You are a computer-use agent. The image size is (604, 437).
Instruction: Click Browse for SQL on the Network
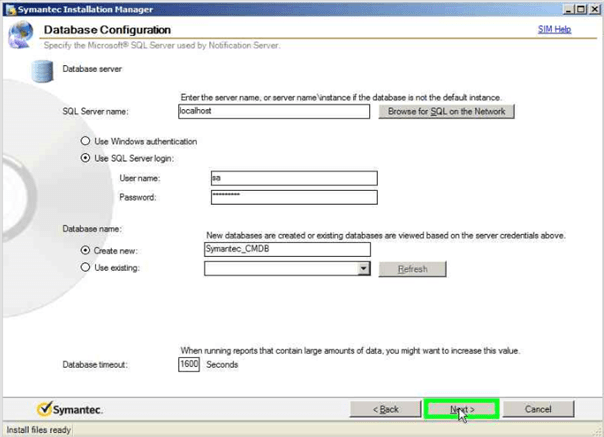447,112
